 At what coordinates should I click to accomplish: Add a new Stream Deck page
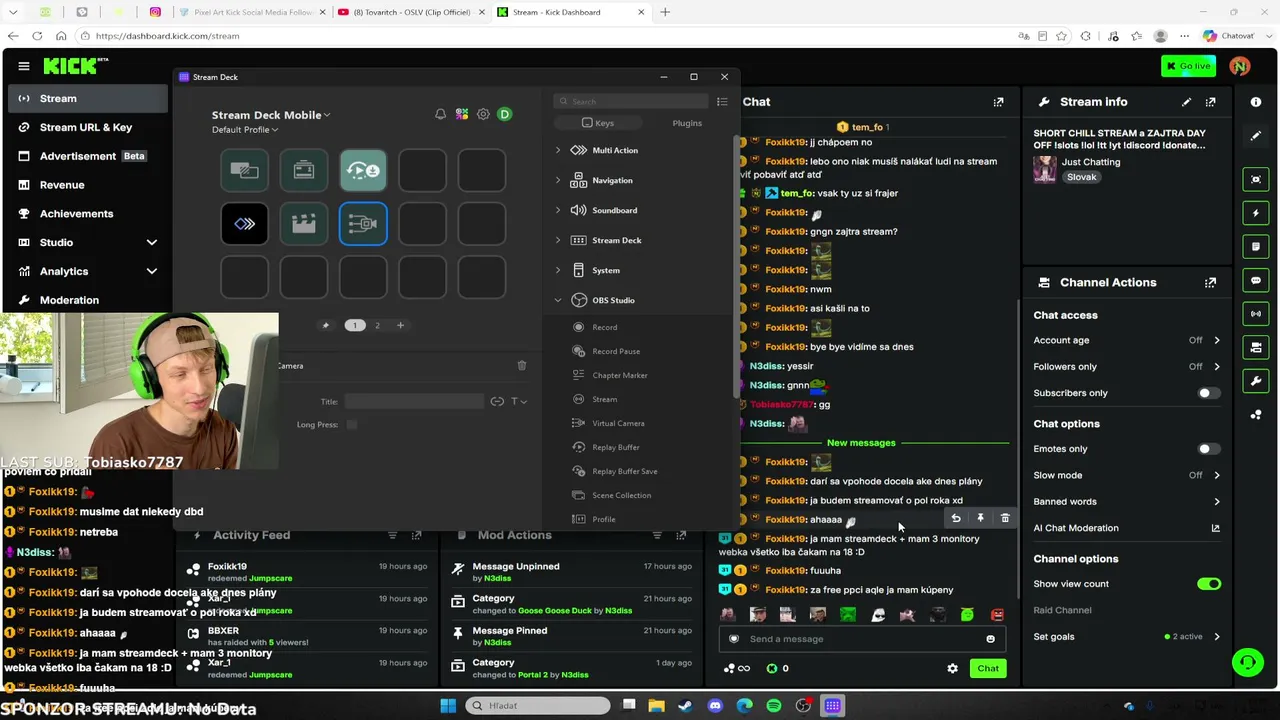coord(400,325)
